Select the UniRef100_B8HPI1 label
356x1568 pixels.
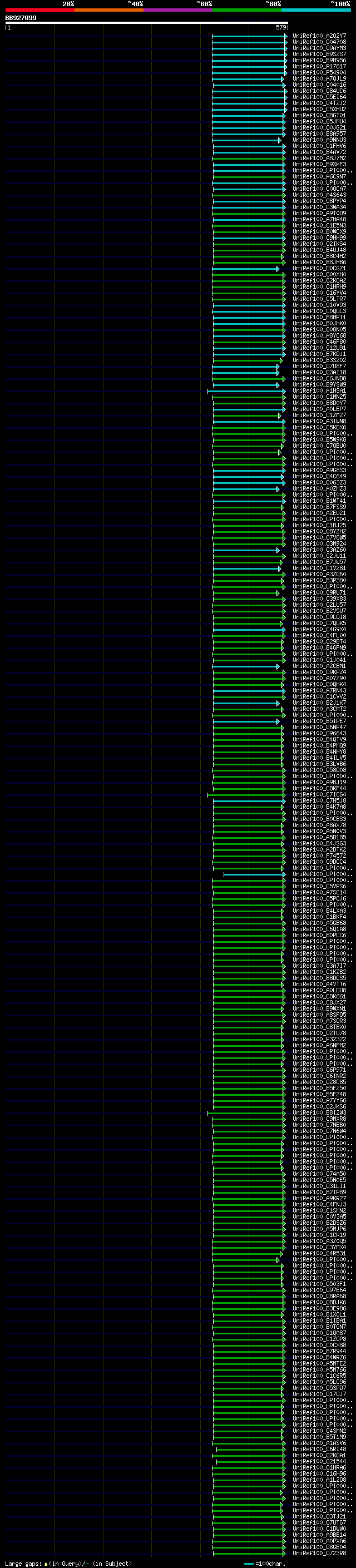tap(319, 317)
